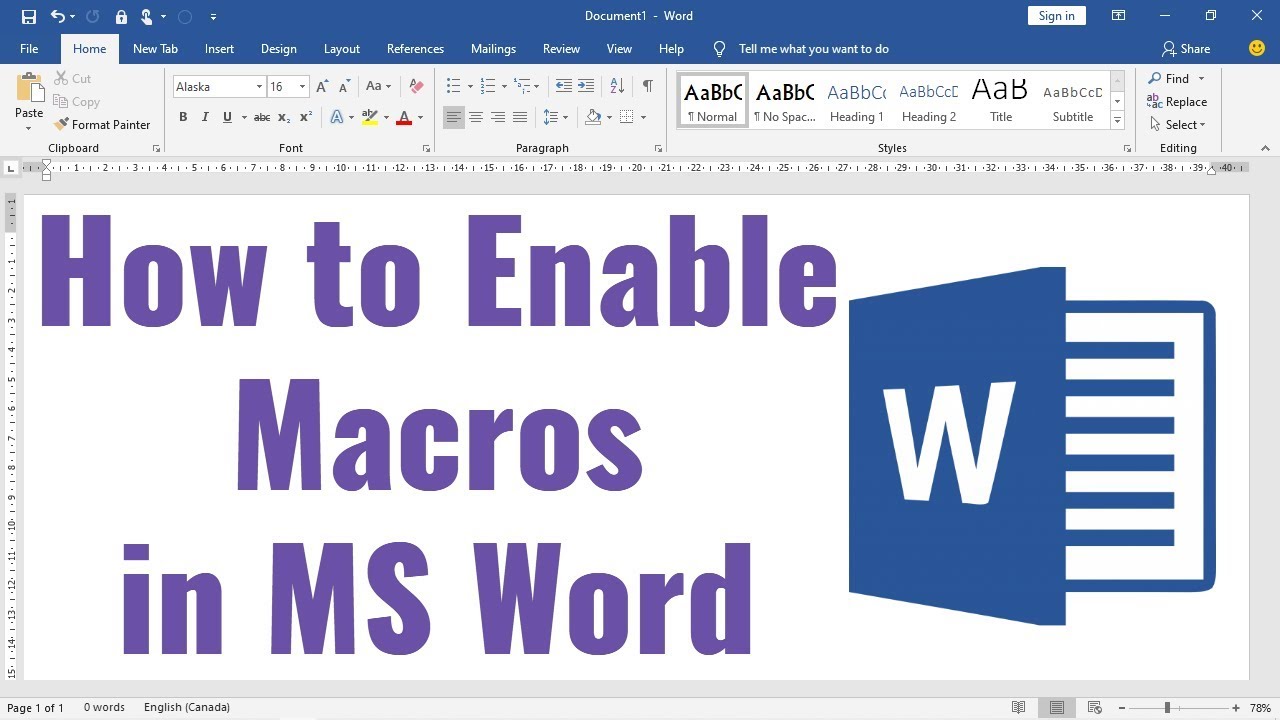Toggle Bold formatting
Image resolution: width=1280 pixels, height=720 pixels.
pyautogui.click(x=183, y=117)
